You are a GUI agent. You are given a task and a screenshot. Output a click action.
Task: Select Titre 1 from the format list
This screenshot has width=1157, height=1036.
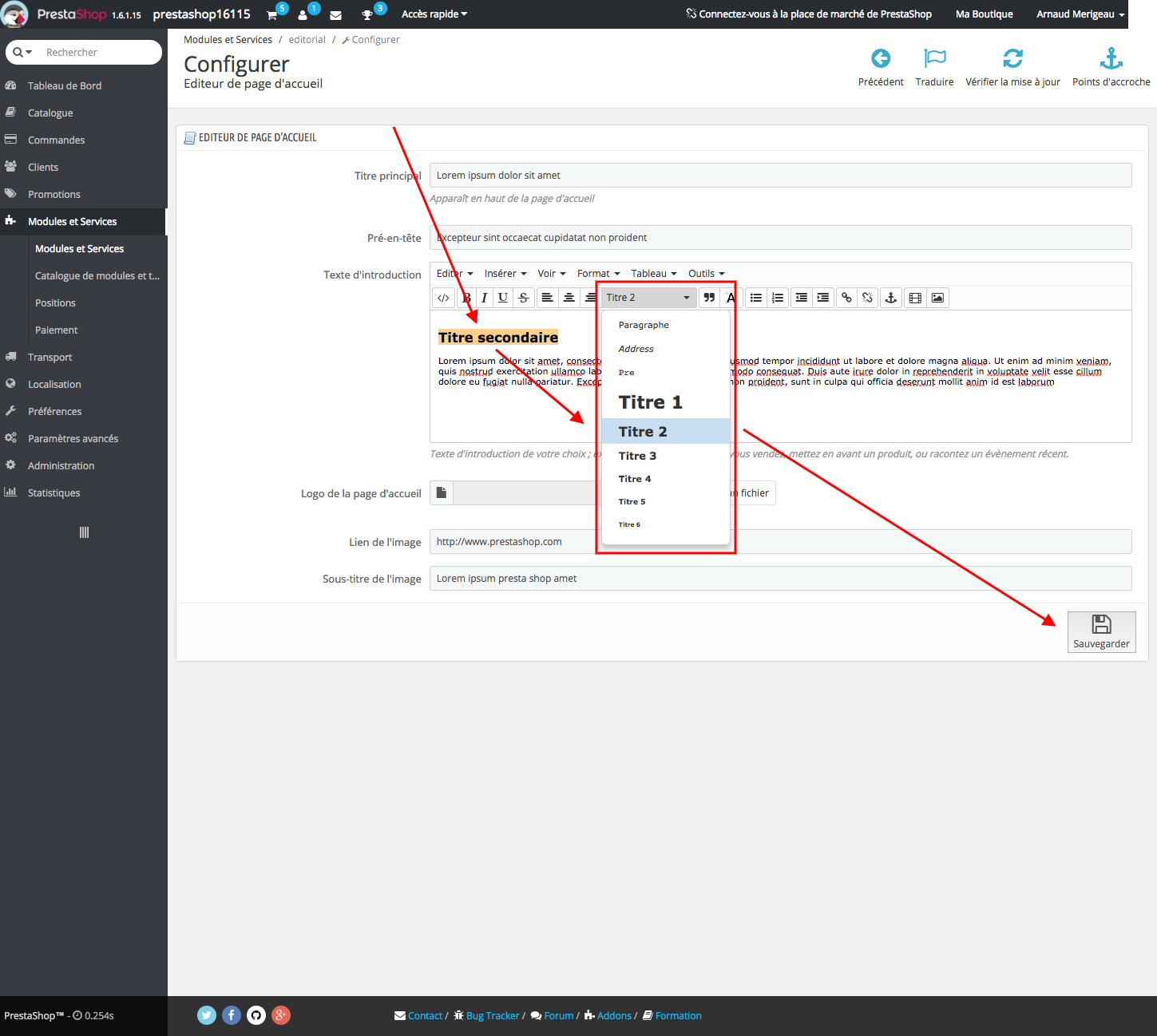pos(651,402)
